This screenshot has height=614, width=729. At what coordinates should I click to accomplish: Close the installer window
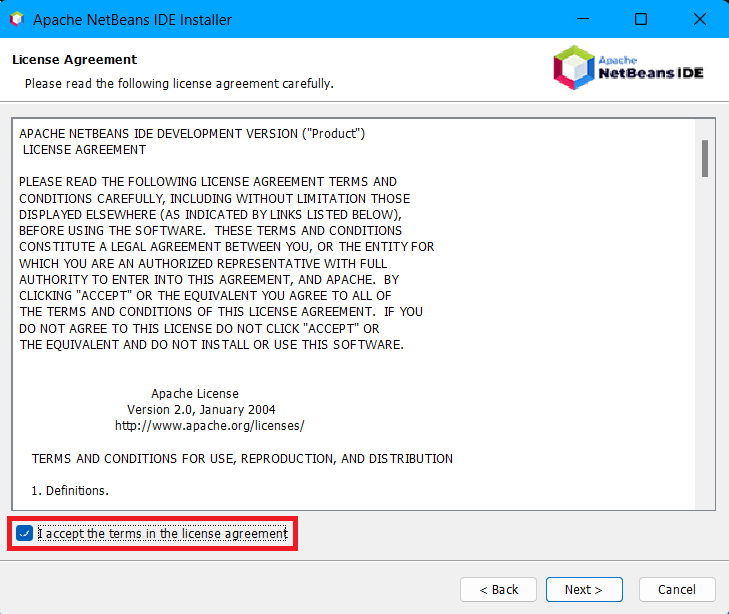click(699, 19)
